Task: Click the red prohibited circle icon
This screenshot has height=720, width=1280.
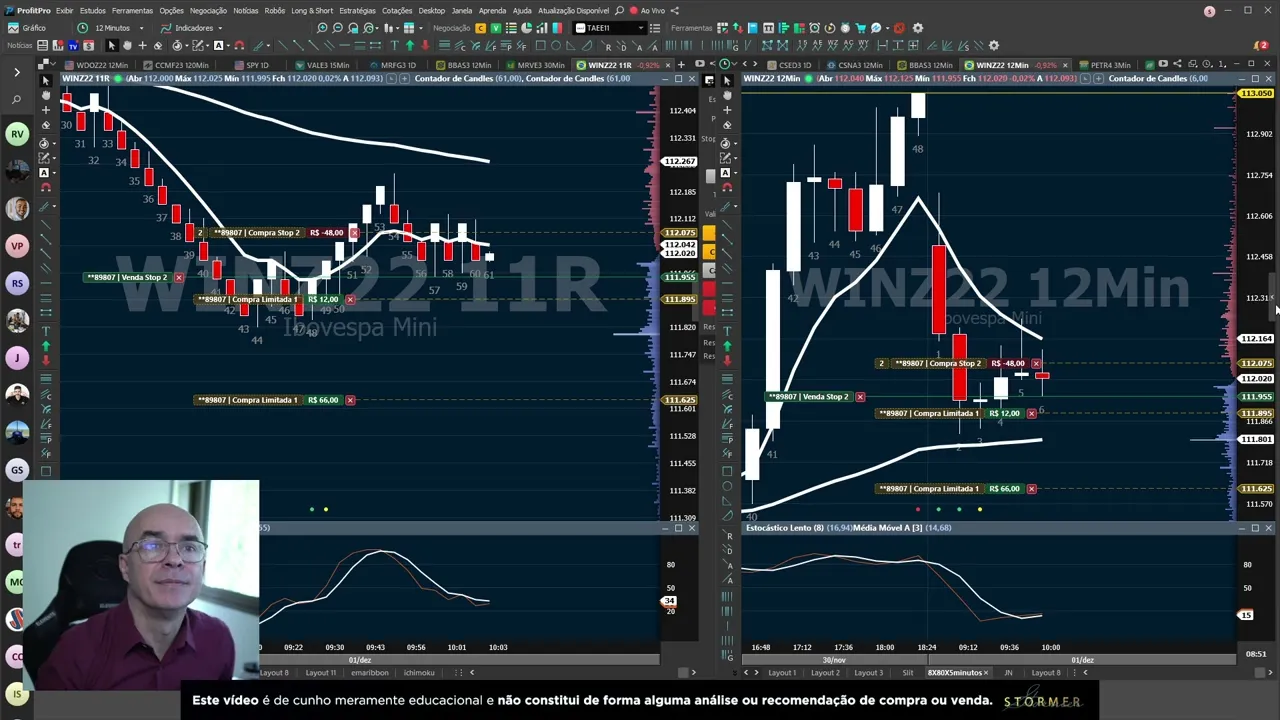Action: [898, 28]
